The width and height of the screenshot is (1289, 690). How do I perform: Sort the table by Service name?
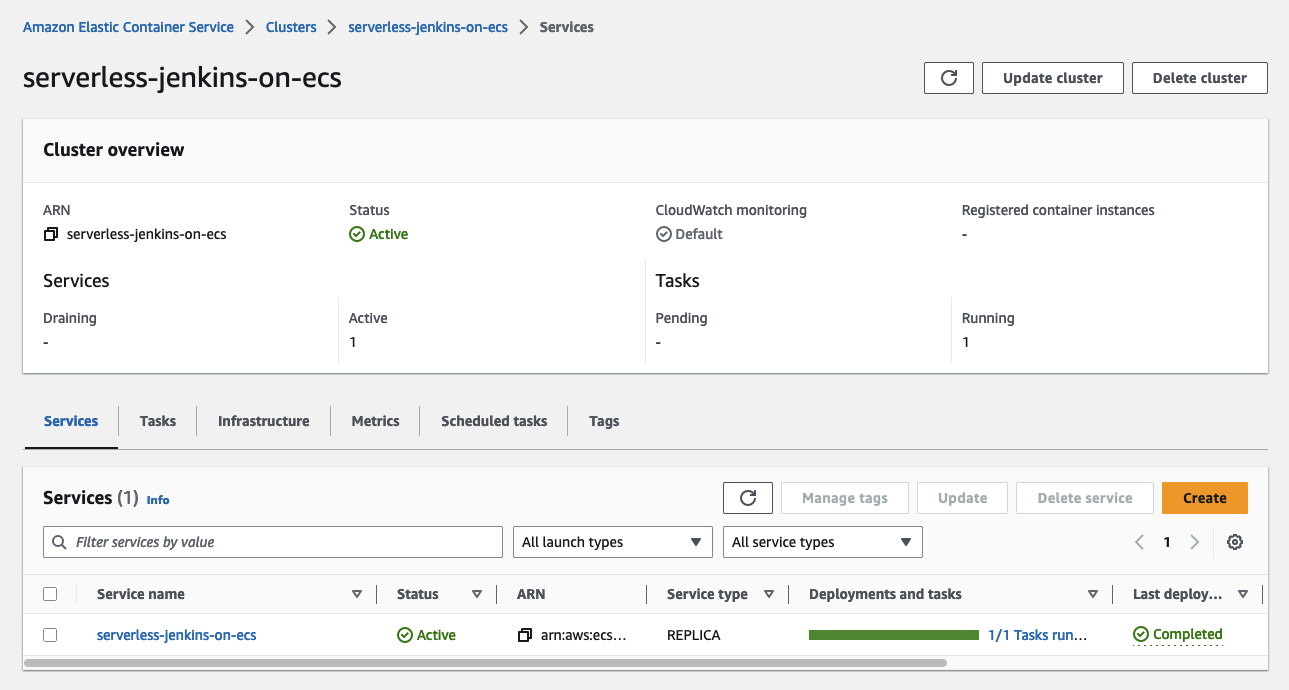pyautogui.click(x=357, y=593)
